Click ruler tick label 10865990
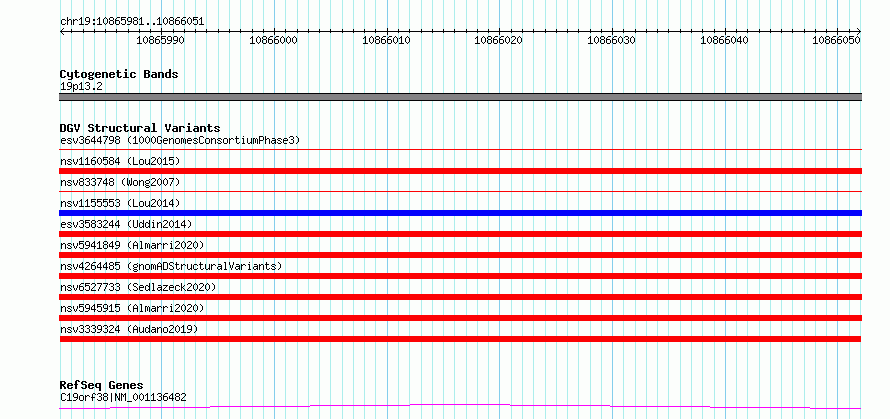 point(162,40)
